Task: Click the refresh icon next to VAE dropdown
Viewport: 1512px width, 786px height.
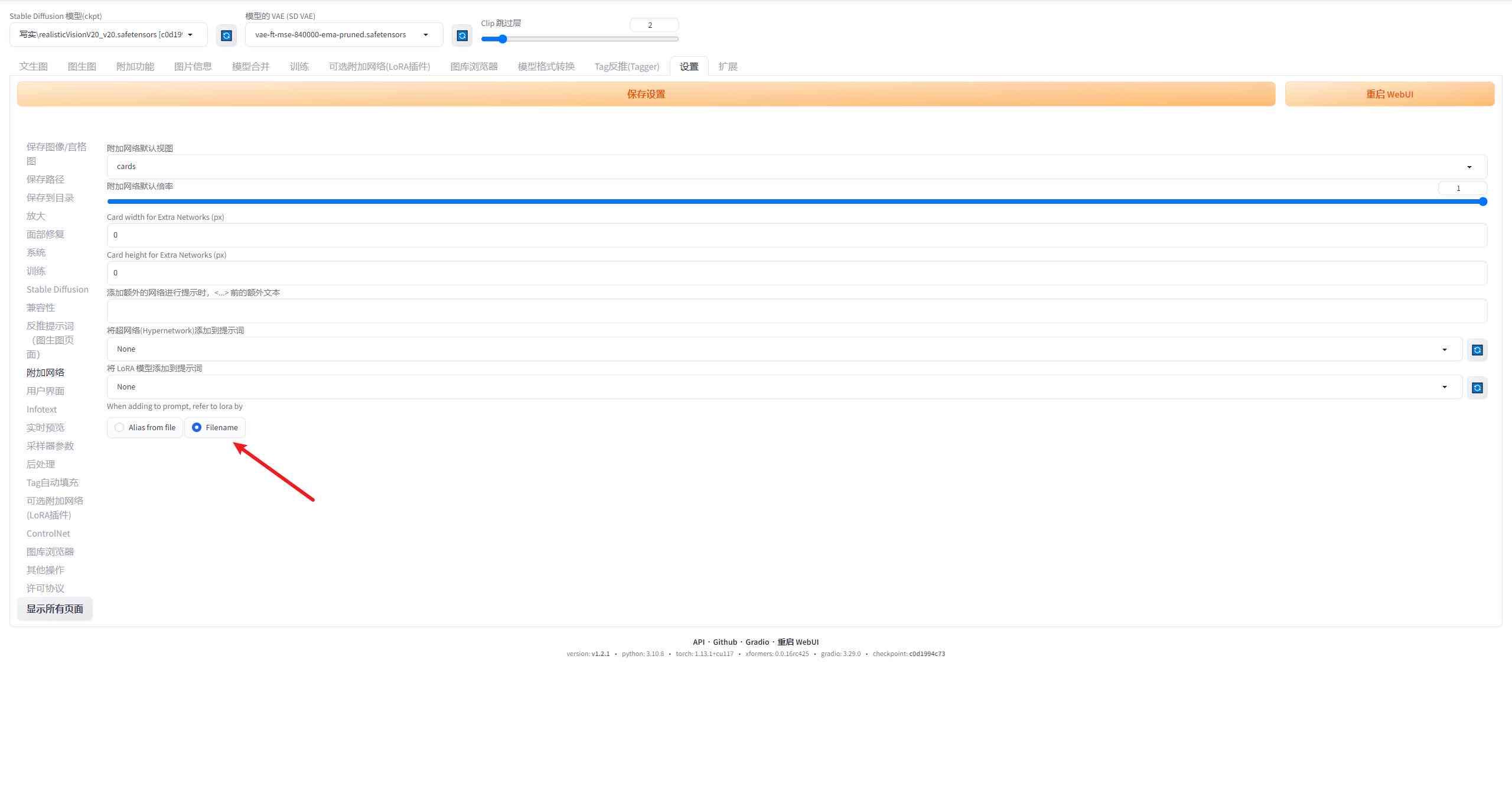Action: 462,34
